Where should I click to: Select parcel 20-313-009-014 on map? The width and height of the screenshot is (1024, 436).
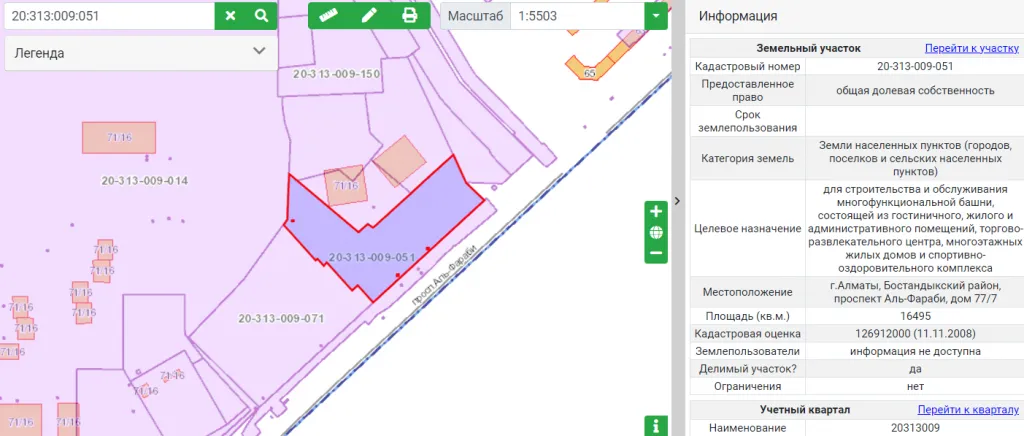click(x=145, y=181)
